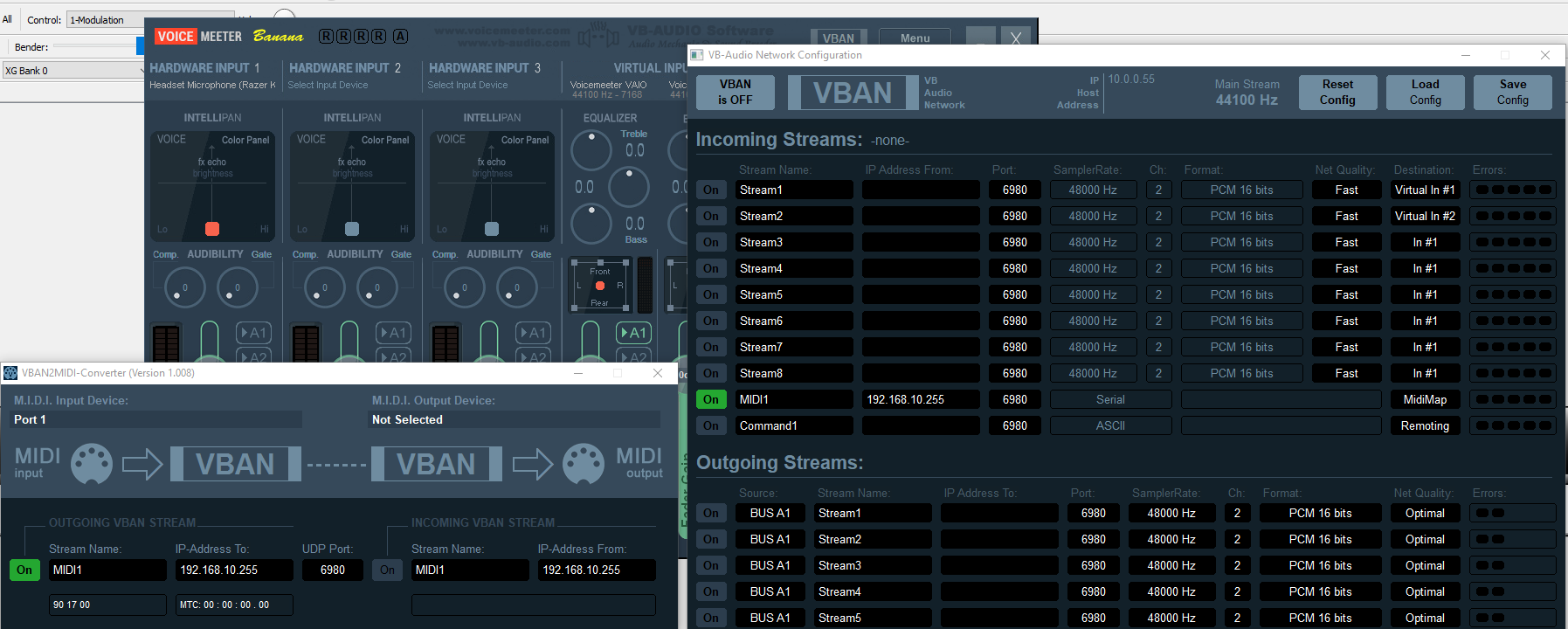Viewport: 1568px width, 629px height.
Task: Open the M.I.D.I. Output Device Not Selected selector
Action: [x=514, y=419]
